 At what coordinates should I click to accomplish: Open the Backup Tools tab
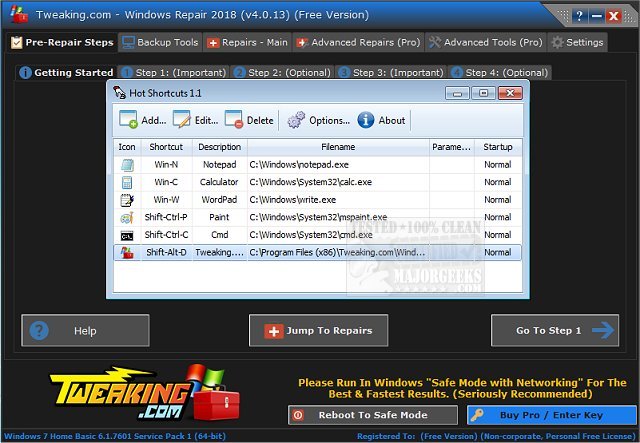tap(160, 42)
